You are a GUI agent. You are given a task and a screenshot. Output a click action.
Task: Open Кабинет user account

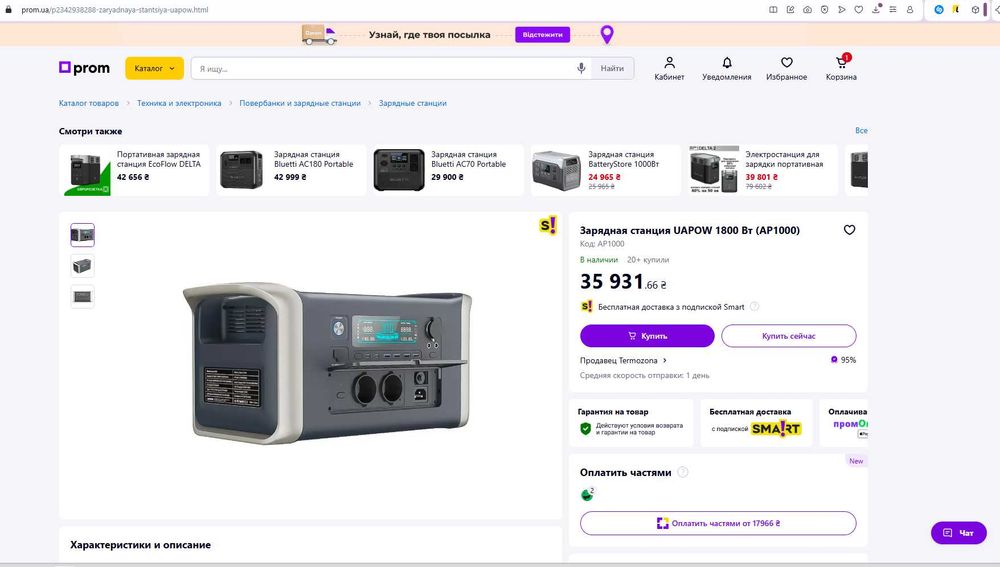click(669, 69)
